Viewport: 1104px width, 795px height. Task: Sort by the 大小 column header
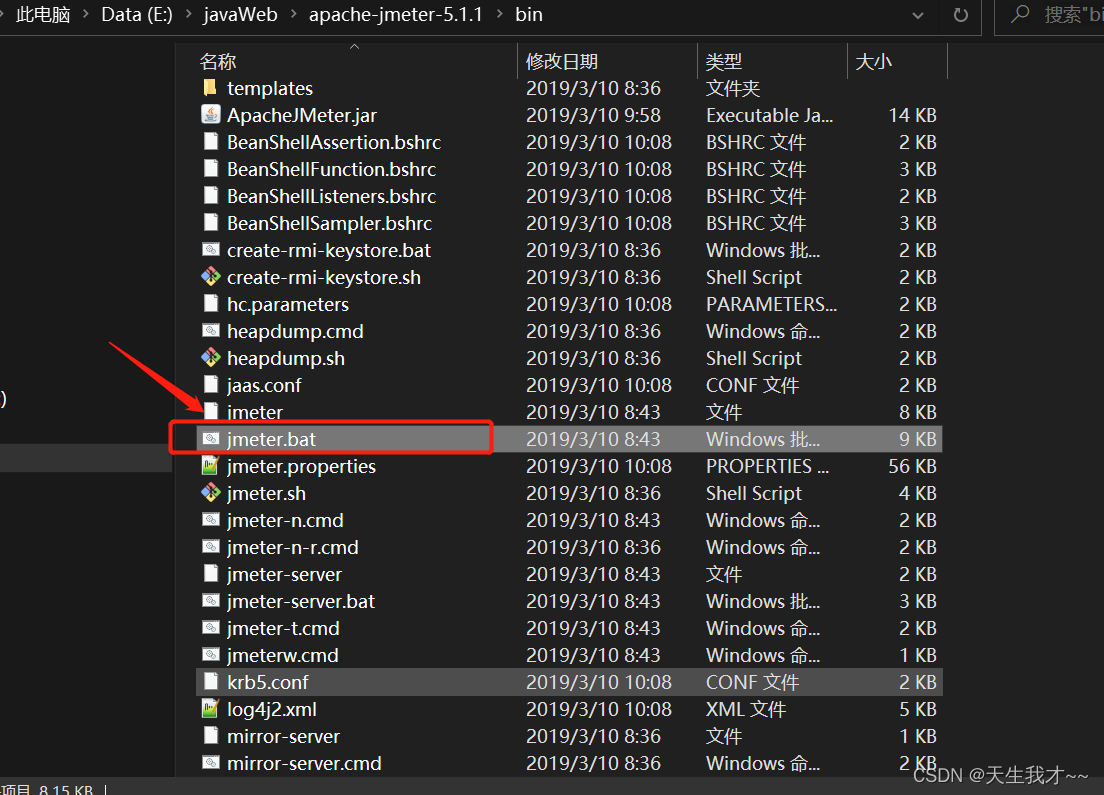873,62
